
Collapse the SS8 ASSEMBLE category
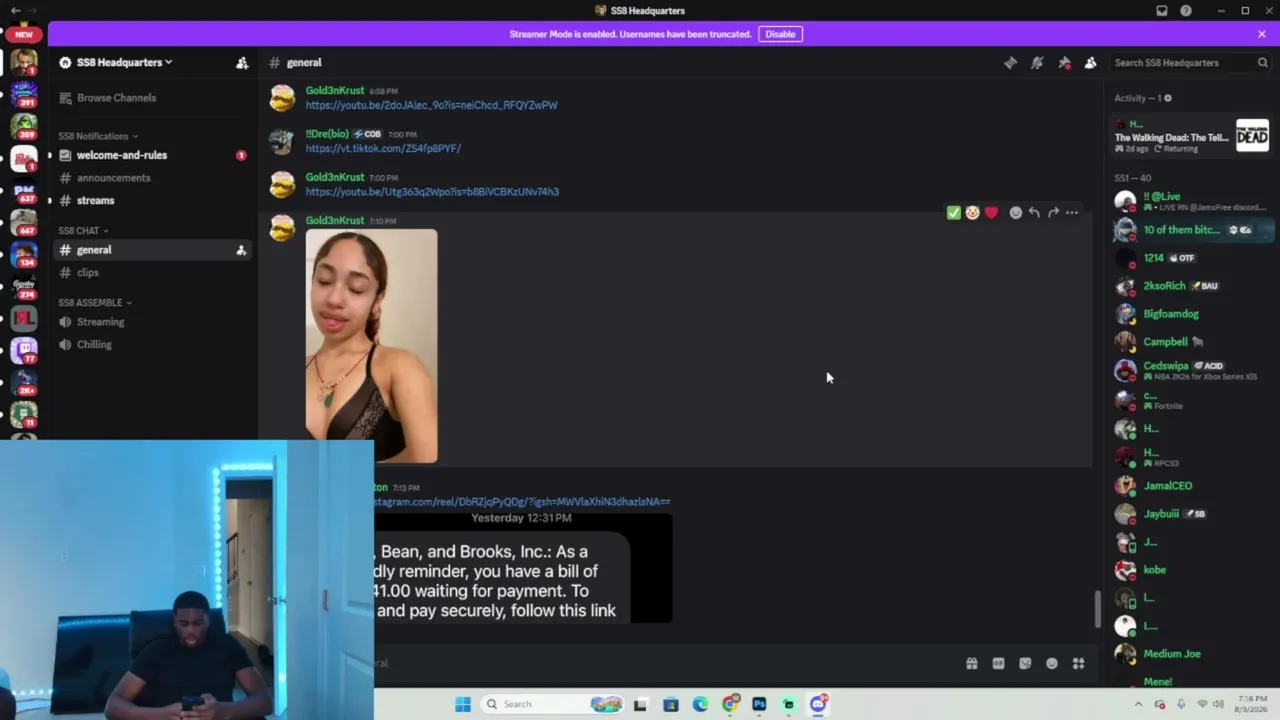pos(95,303)
